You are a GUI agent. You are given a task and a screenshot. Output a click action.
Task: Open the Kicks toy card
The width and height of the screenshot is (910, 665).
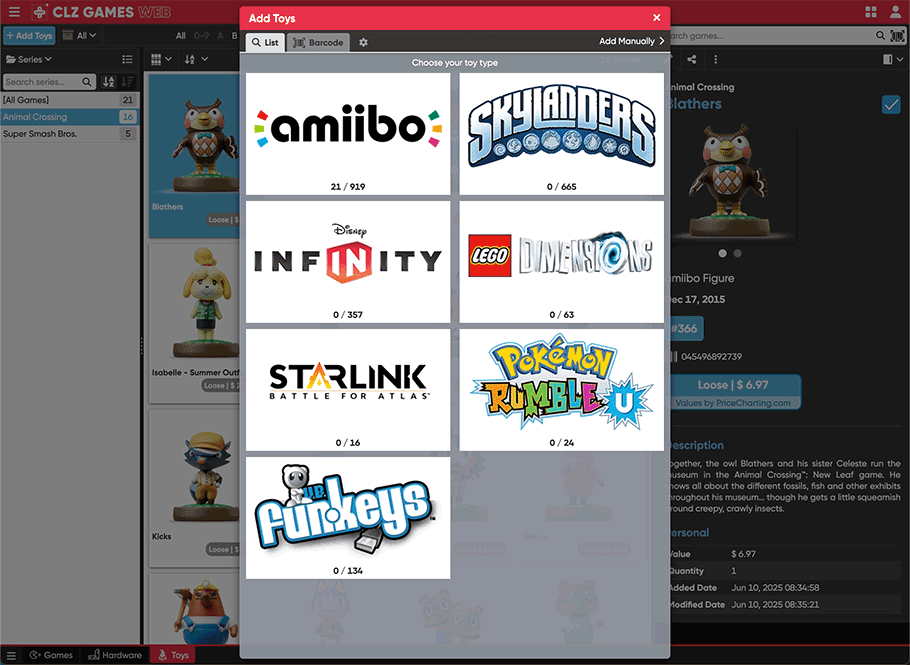194,488
